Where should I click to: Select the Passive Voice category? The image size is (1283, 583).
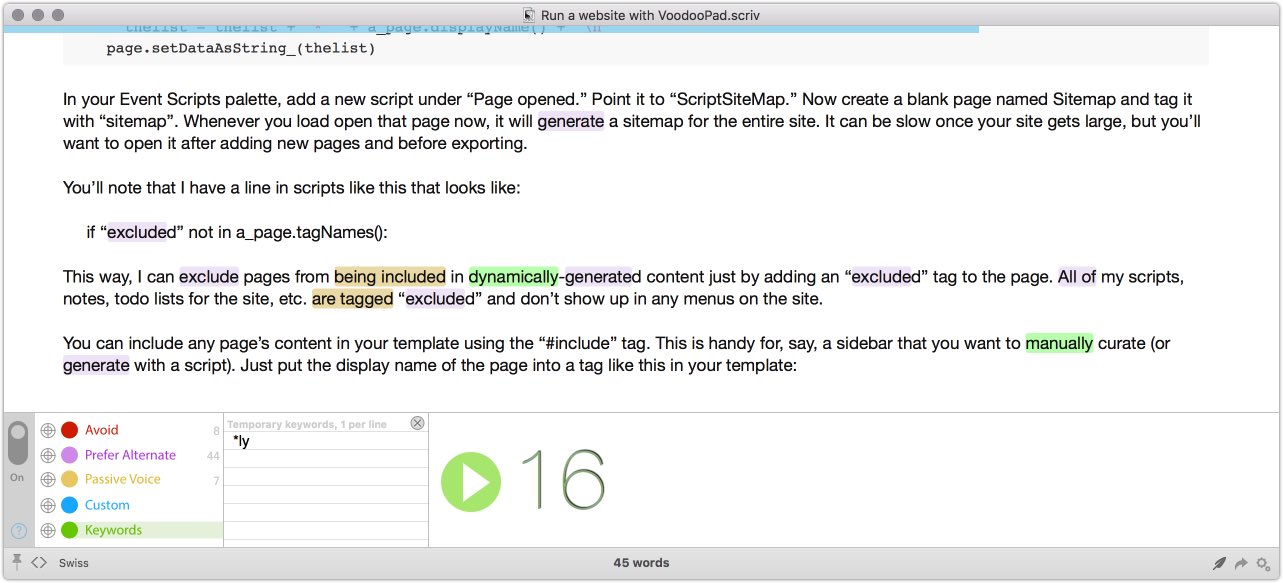122,480
